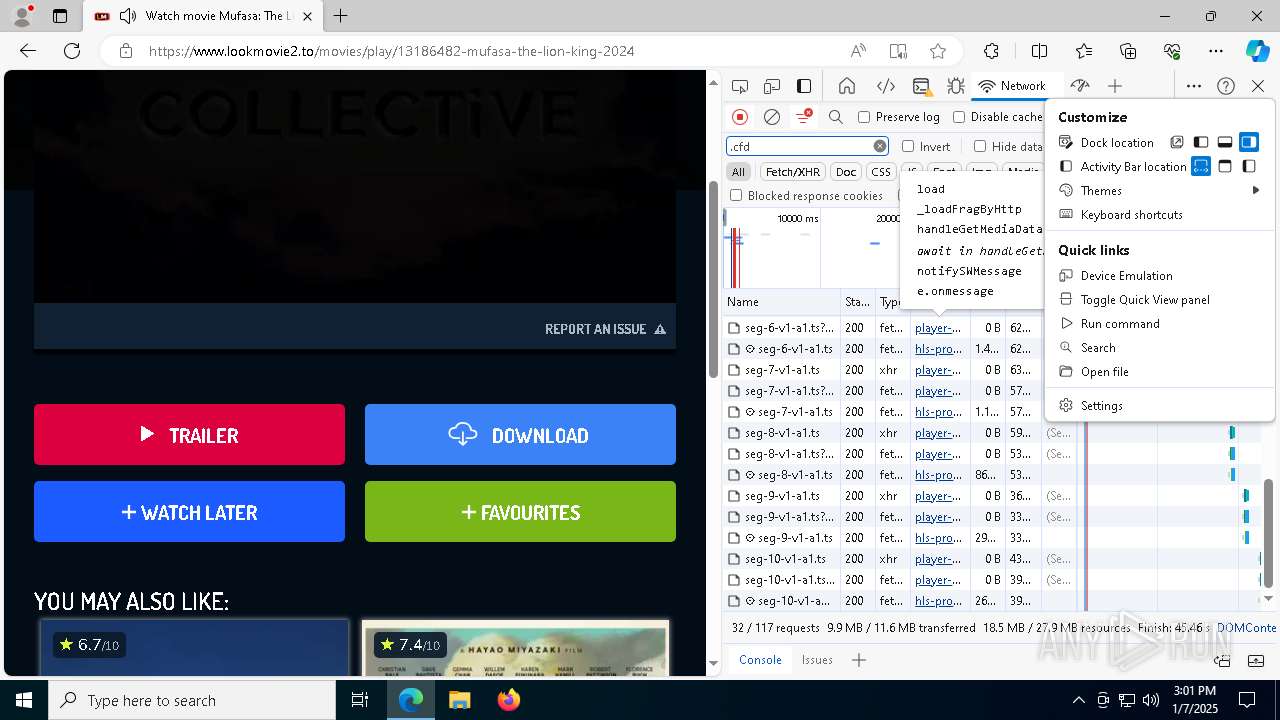Clear the network log
The image size is (1280, 720).
772,117
